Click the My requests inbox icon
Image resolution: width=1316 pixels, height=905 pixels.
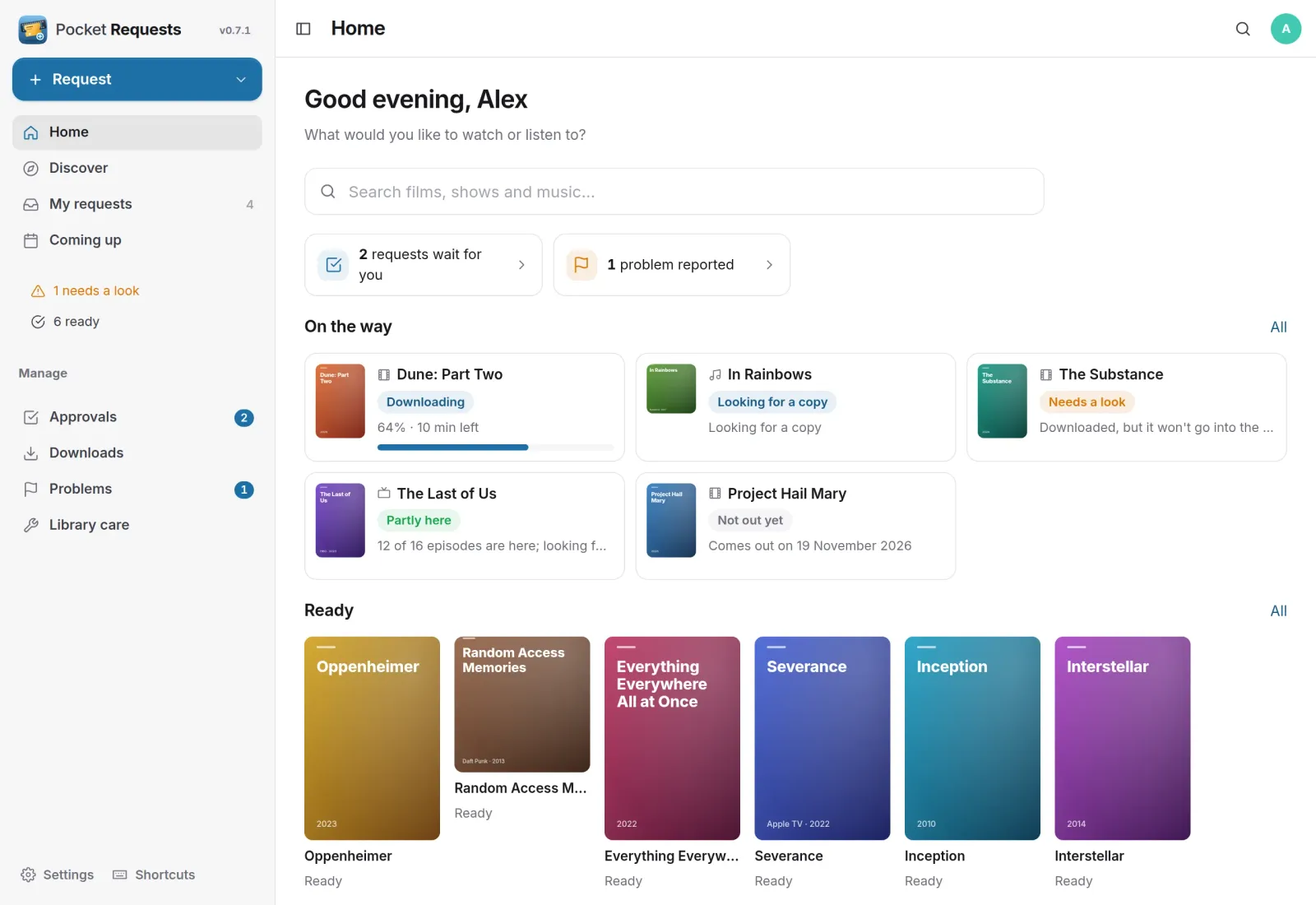pyautogui.click(x=31, y=205)
